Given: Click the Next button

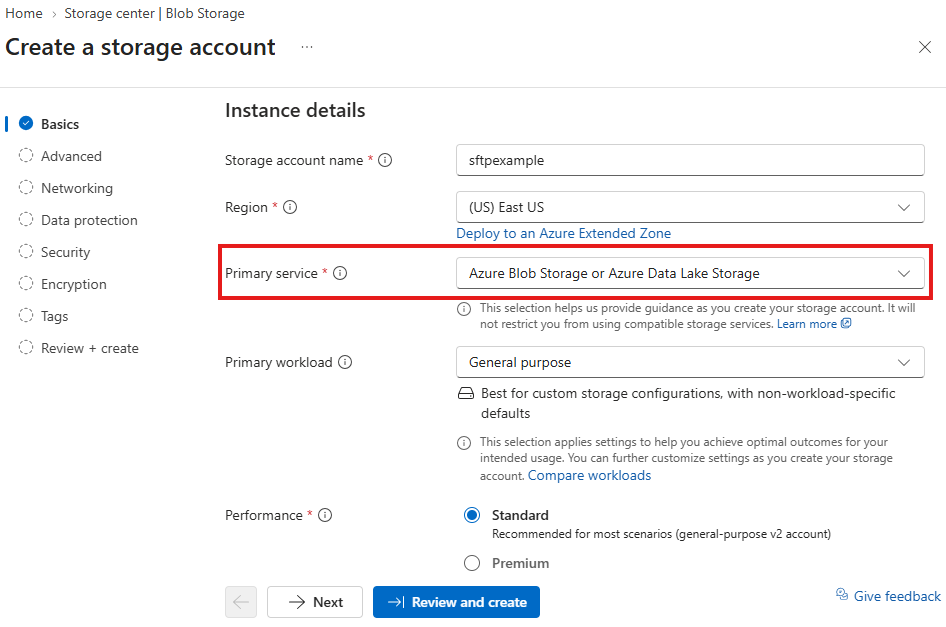Looking at the screenshot, I should (315, 602).
